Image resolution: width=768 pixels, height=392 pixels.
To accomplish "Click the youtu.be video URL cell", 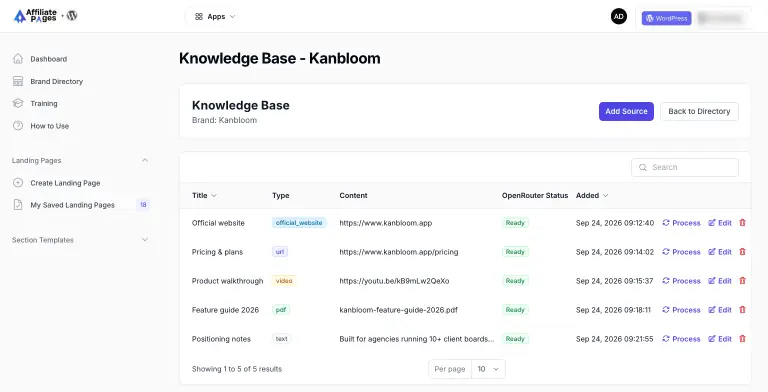I will (394, 281).
